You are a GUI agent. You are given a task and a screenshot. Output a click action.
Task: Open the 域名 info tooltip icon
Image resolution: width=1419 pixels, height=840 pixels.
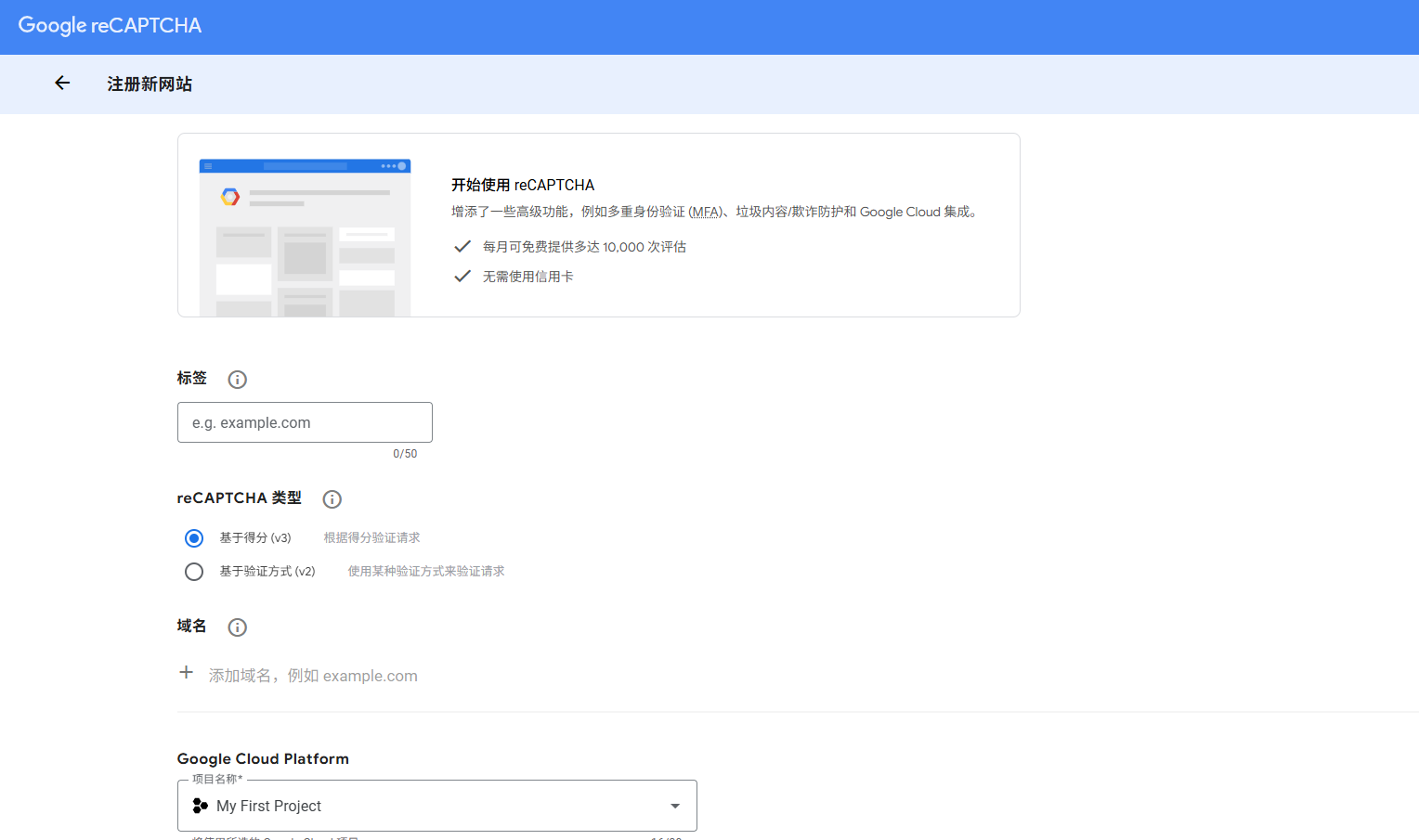(x=237, y=627)
